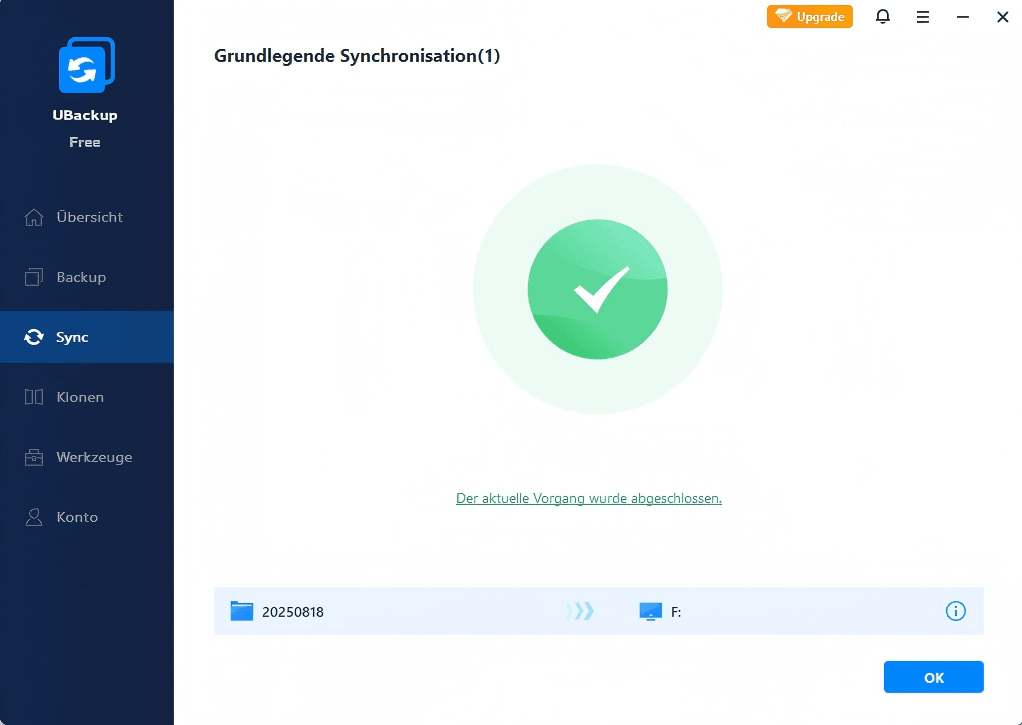Screen dimensions: 1022x725
Task: Select the 20250818 source folder name
Action: point(293,612)
